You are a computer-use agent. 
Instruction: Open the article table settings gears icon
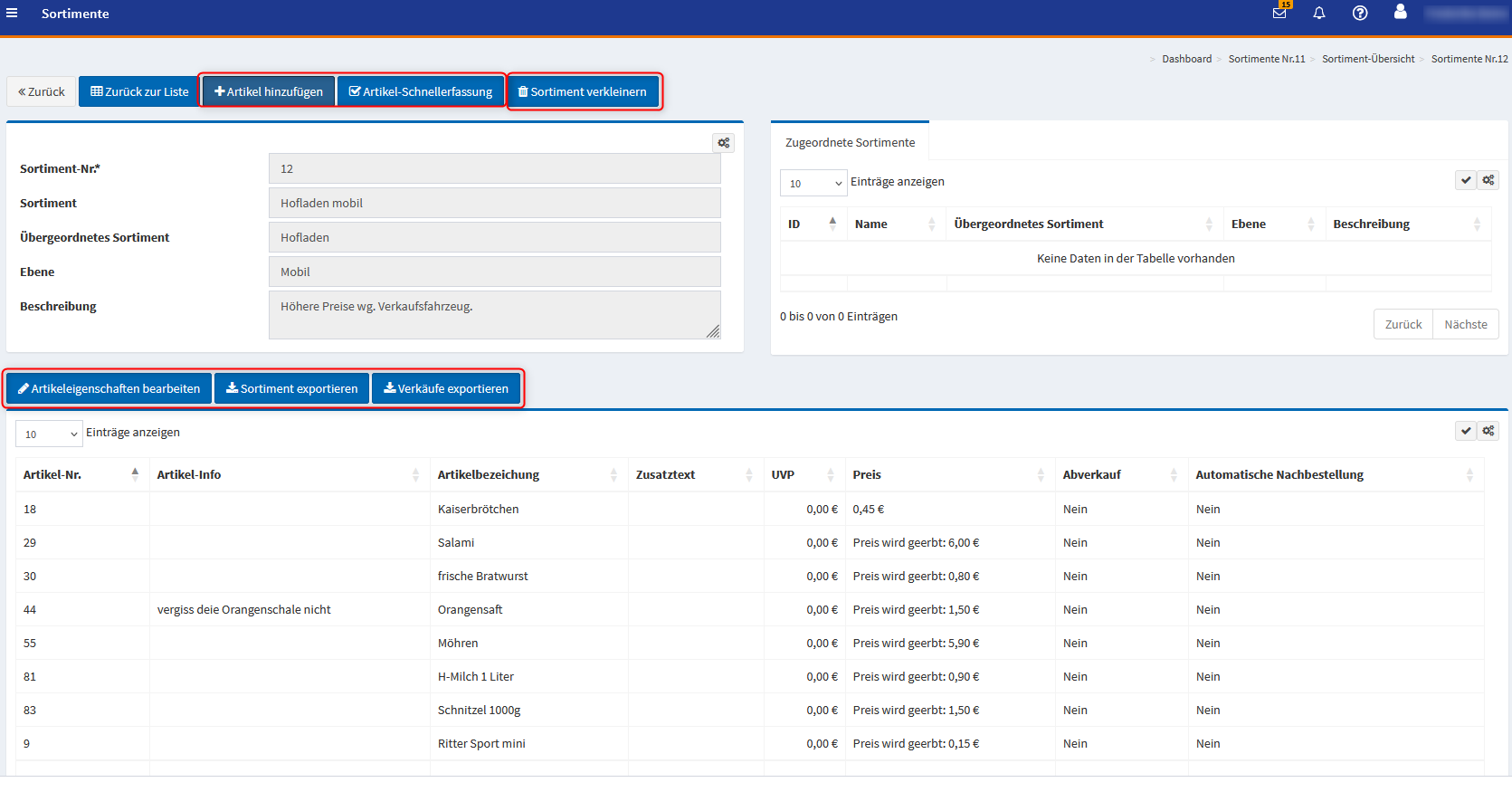click(1488, 431)
